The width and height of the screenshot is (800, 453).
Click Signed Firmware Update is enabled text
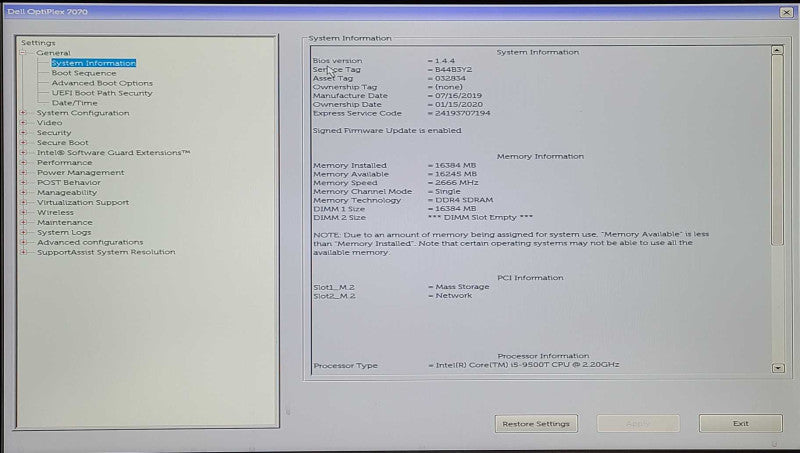pyautogui.click(x=387, y=131)
